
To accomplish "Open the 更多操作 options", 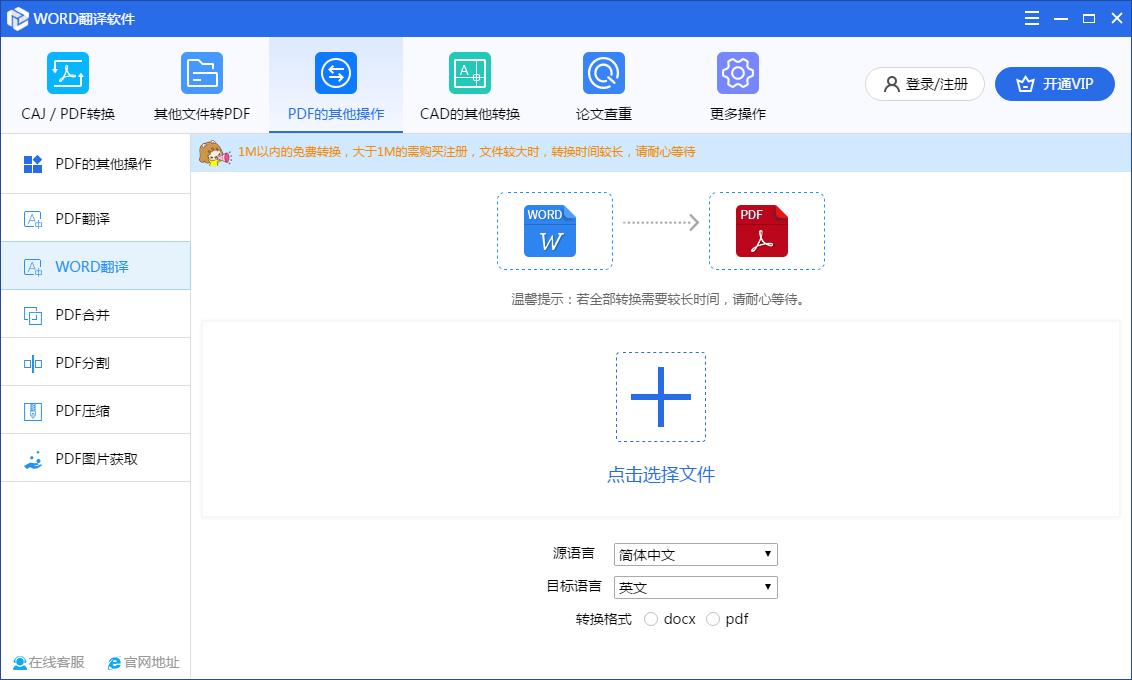I will (x=737, y=84).
